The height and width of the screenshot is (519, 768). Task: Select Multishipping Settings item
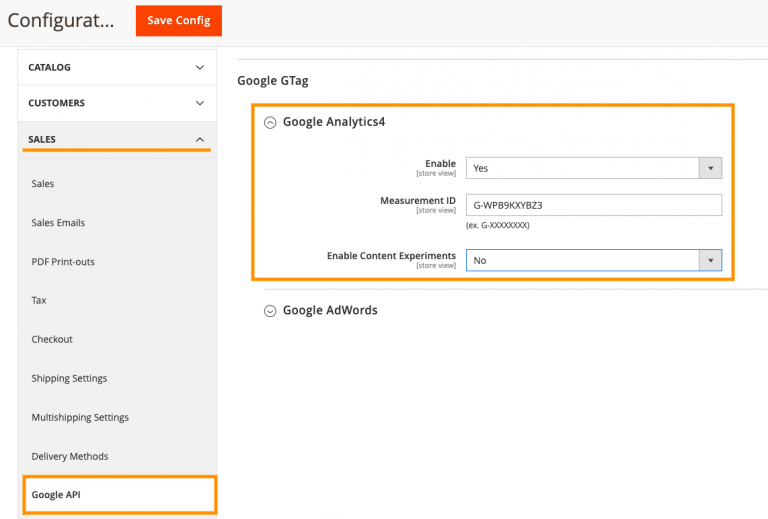[x=80, y=417]
